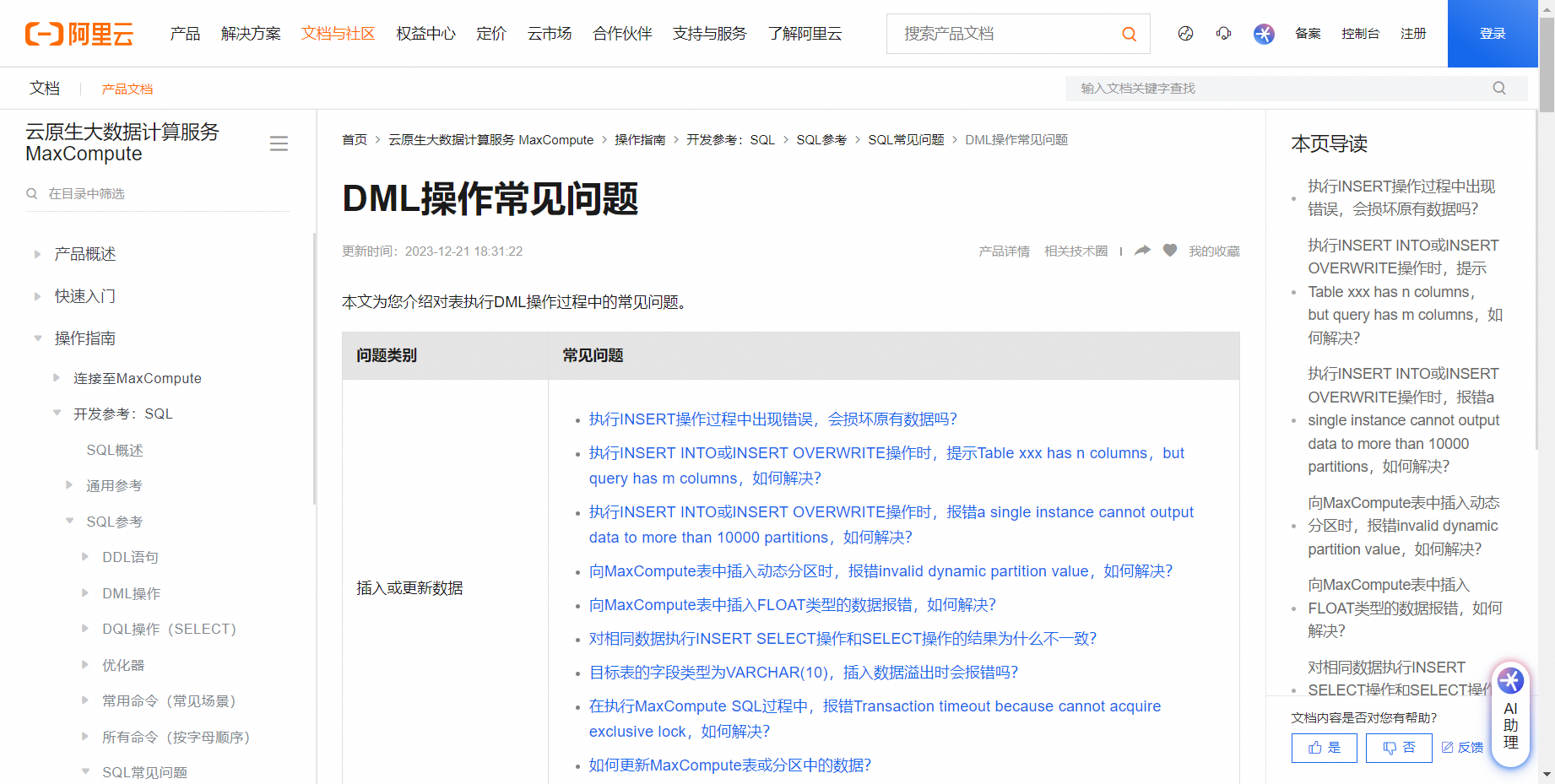Click 产品详情 link

1004,251
